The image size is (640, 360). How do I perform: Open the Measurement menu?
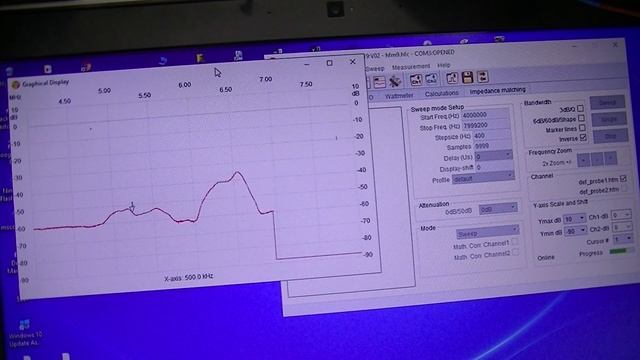pos(411,67)
